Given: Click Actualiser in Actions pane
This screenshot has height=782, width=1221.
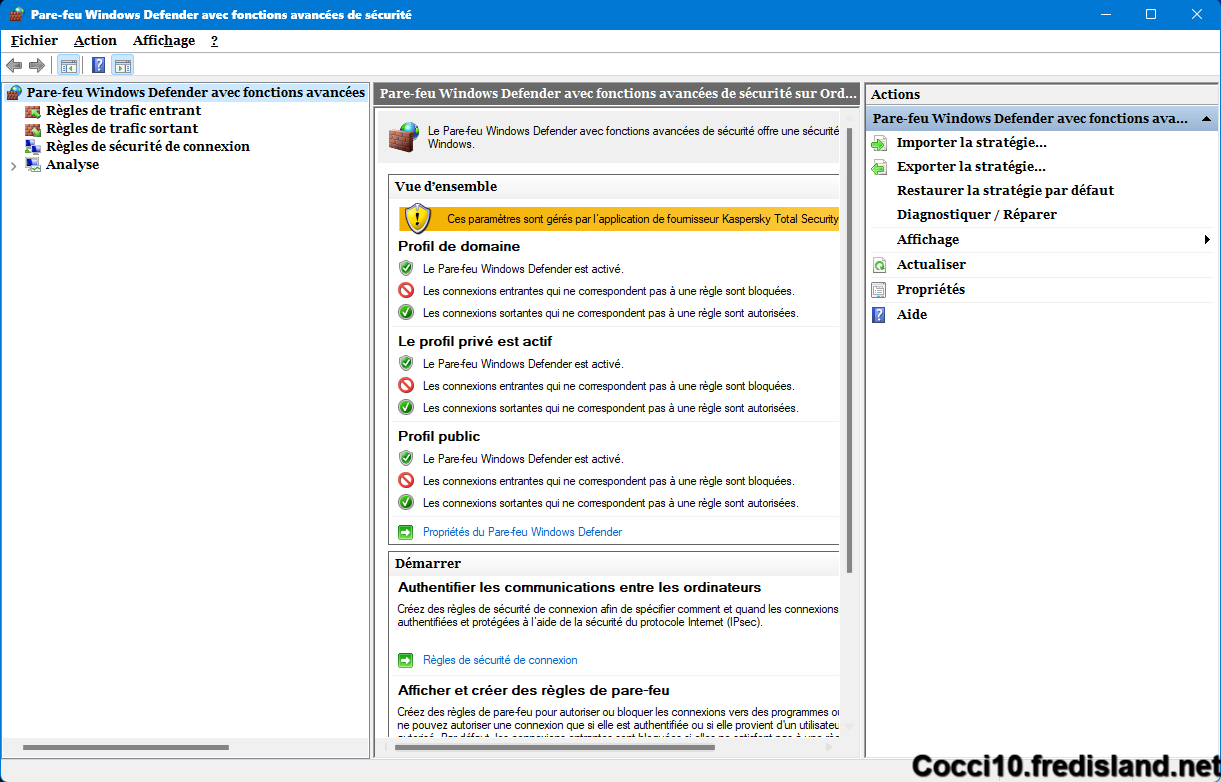Looking at the screenshot, I should point(931,265).
